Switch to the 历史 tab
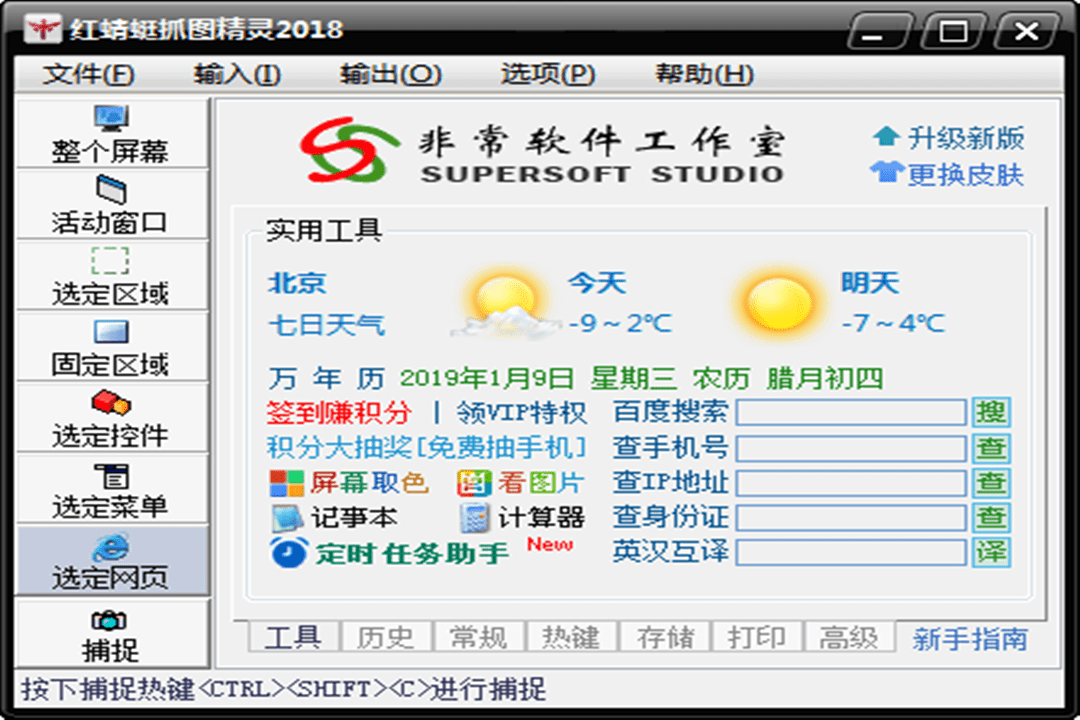The image size is (1080, 720). pos(386,637)
